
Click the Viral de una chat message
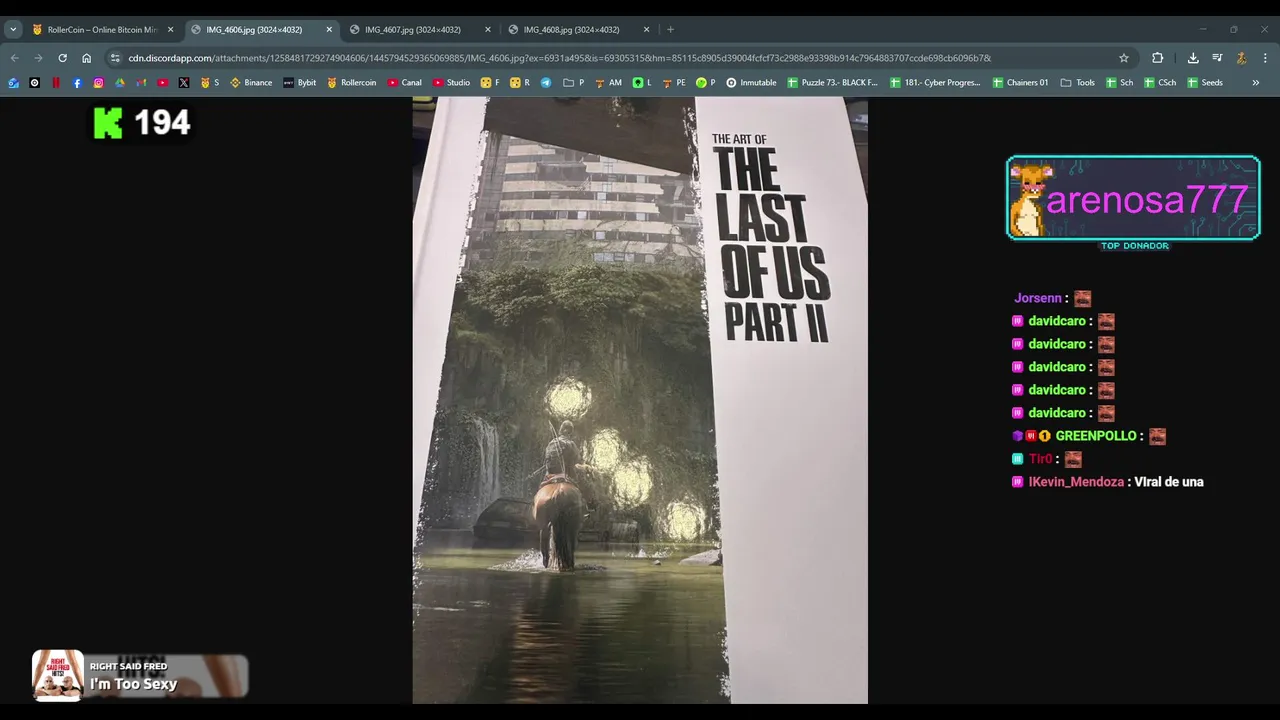pyautogui.click(x=1169, y=482)
